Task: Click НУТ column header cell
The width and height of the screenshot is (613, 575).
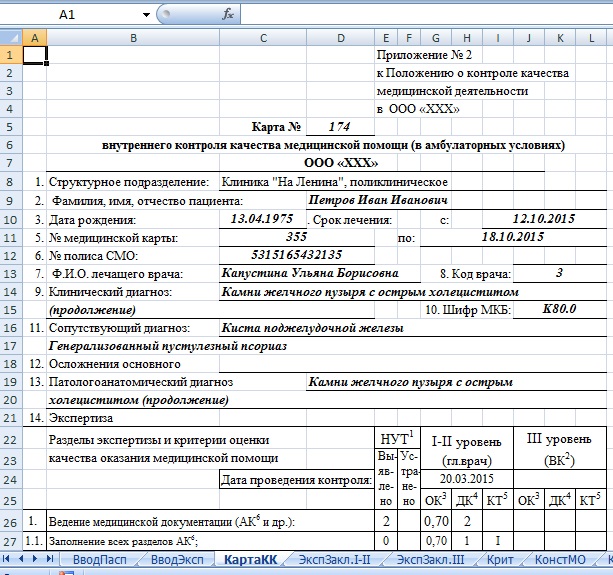Action: [397, 439]
